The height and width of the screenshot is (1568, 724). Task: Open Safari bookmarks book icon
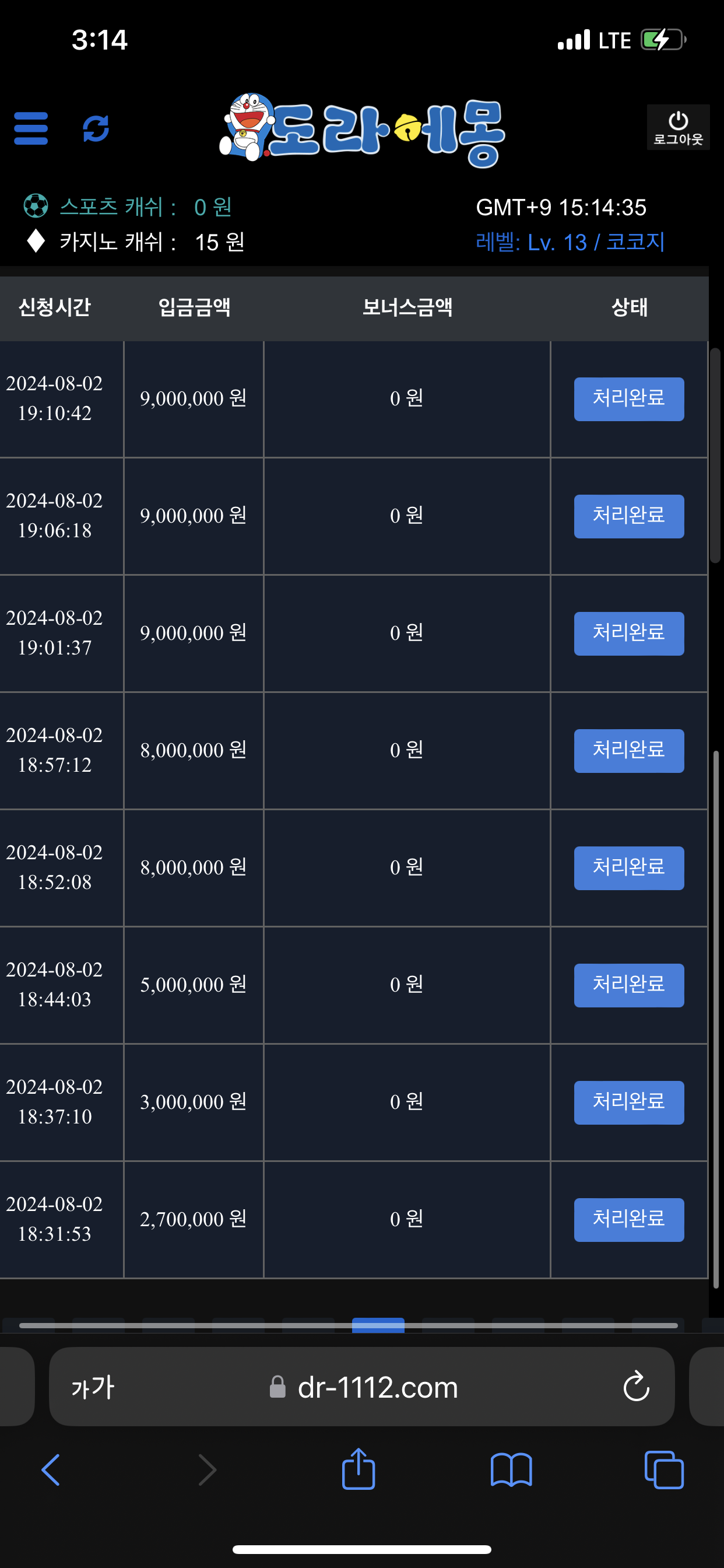click(x=511, y=1469)
